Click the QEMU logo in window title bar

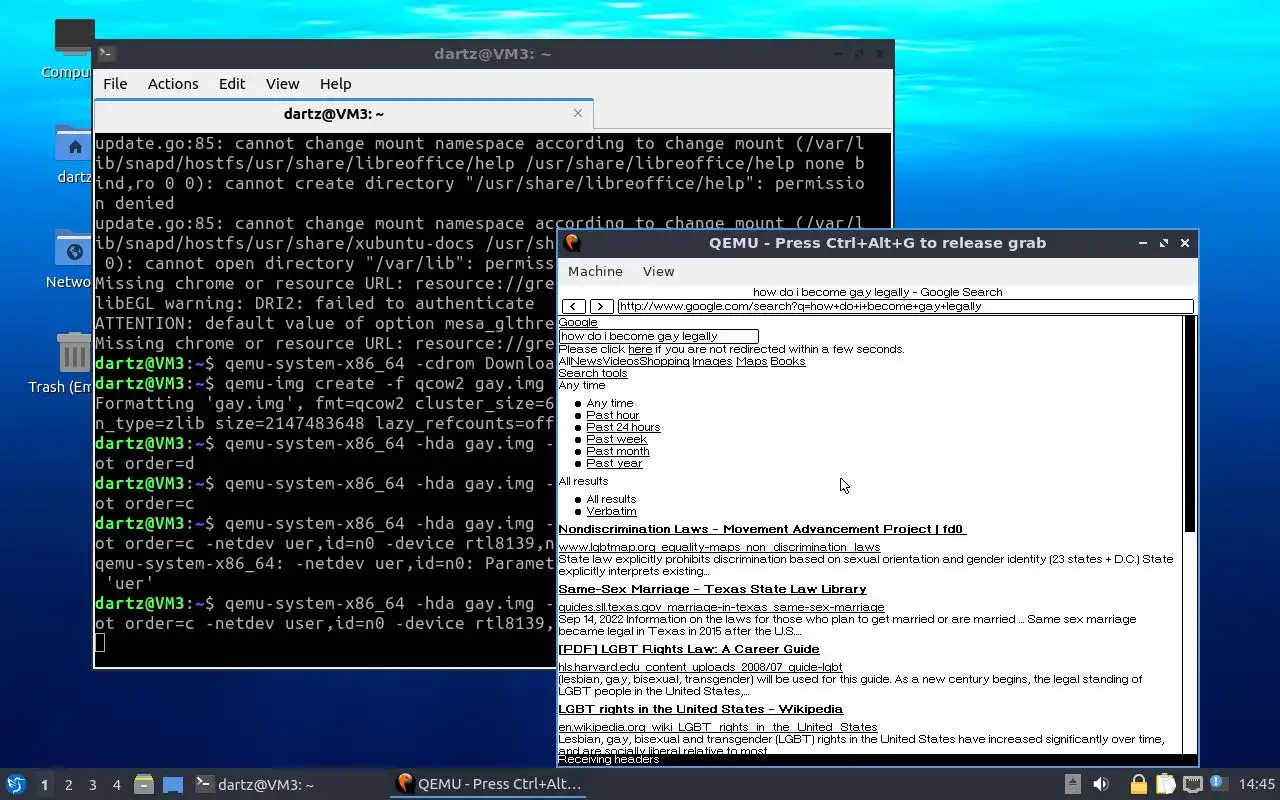click(572, 243)
